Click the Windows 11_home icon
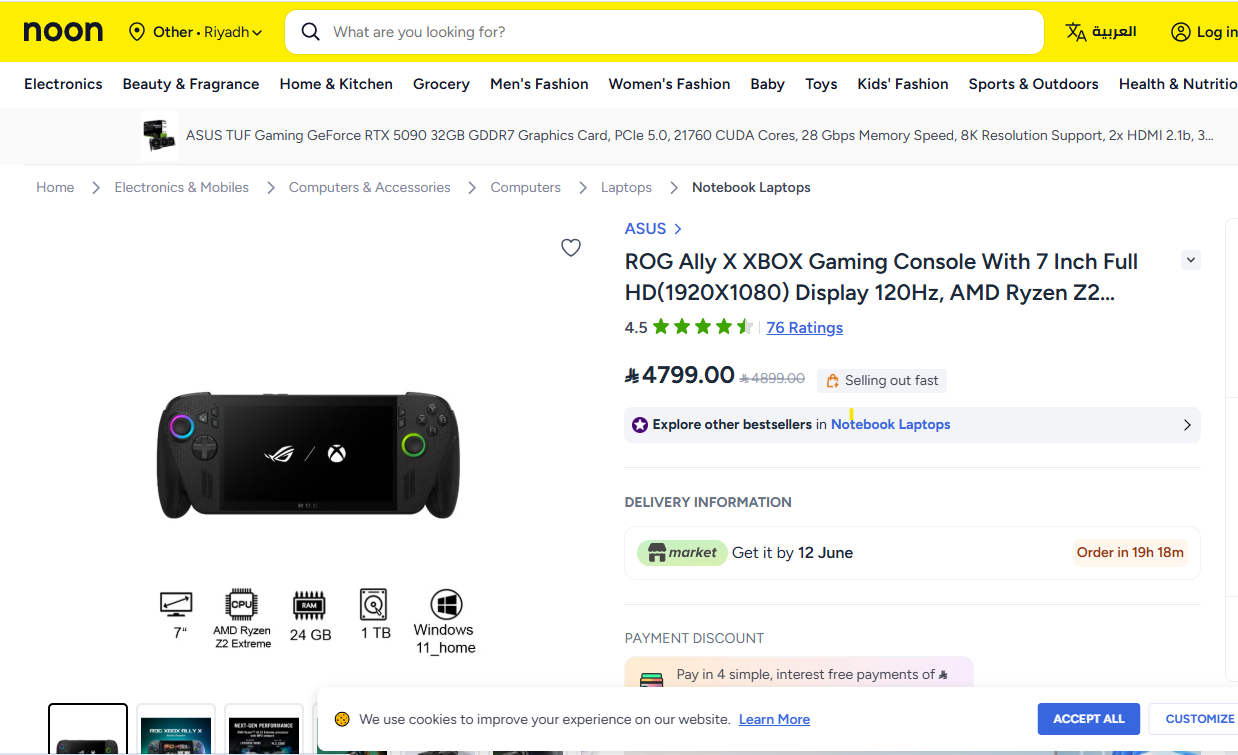This screenshot has width=1238, height=755. coord(446,605)
